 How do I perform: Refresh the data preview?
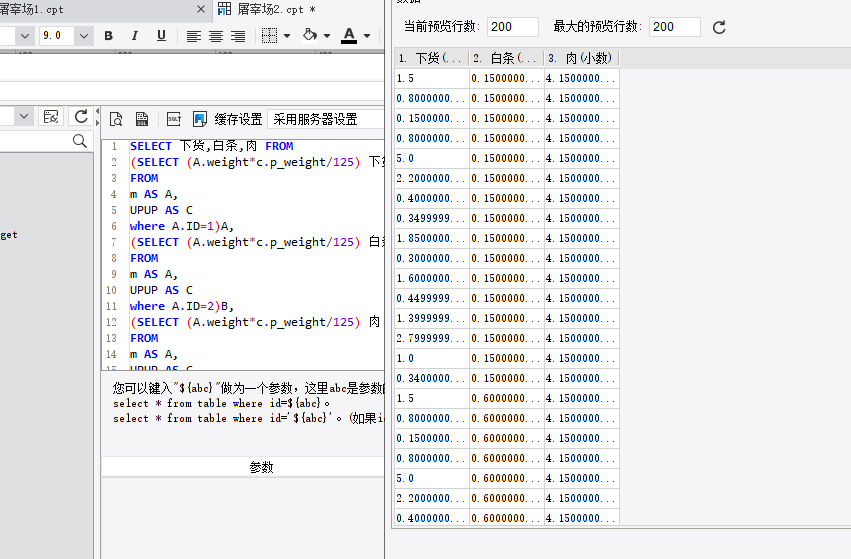coord(719,27)
